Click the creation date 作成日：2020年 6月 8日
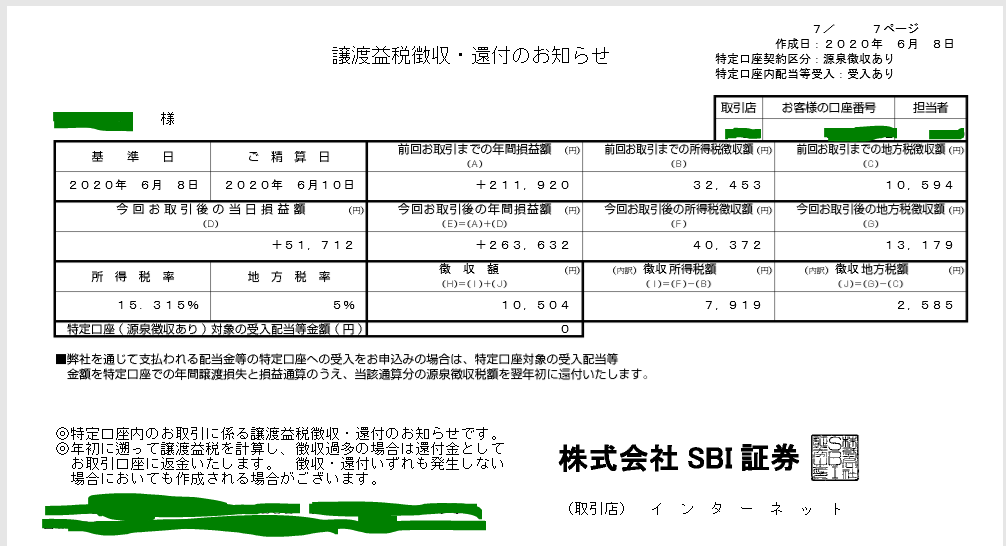 tap(865, 44)
